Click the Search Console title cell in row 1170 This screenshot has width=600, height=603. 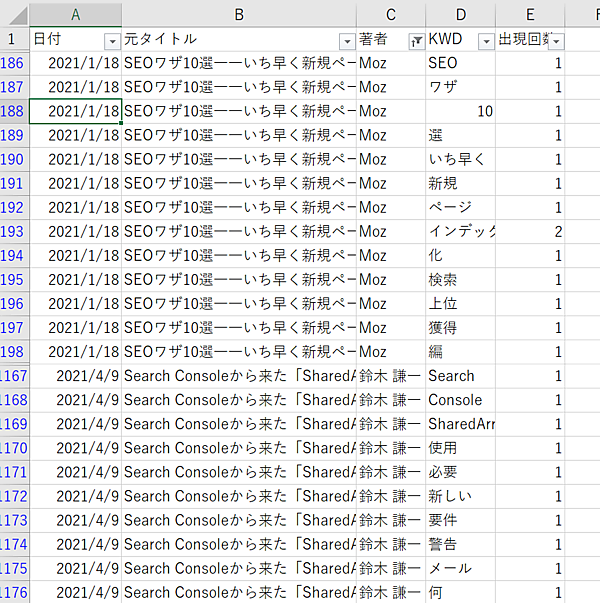[239, 448]
